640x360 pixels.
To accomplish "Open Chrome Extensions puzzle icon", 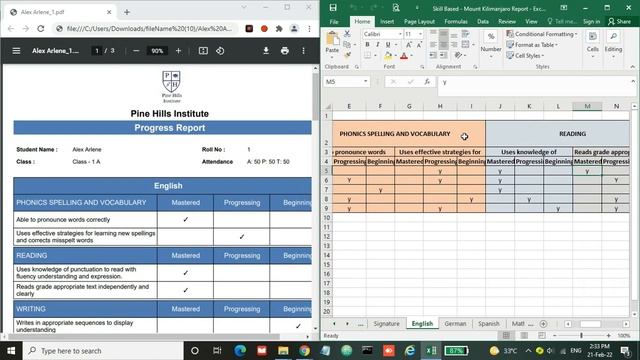I will [279, 29].
